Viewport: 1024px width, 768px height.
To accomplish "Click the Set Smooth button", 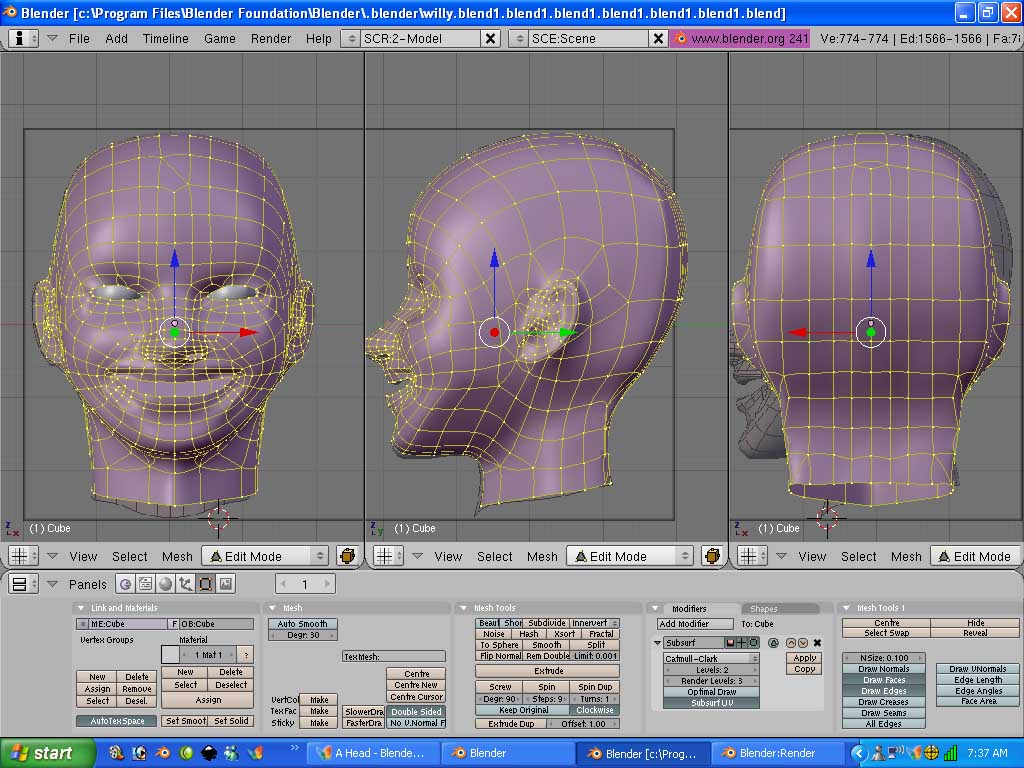I will (185, 721).
